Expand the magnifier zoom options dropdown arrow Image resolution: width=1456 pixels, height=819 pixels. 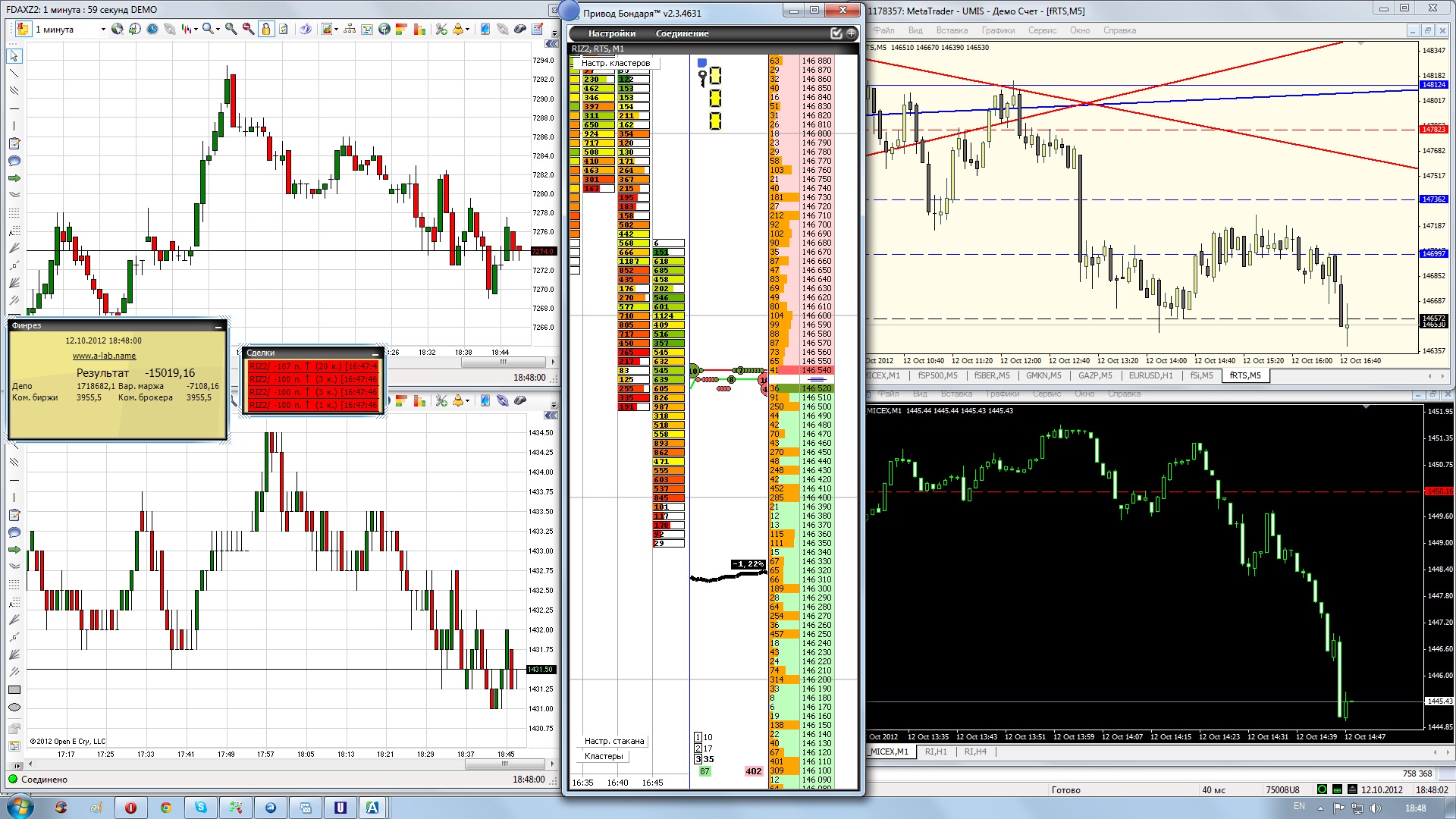(218, 29)
